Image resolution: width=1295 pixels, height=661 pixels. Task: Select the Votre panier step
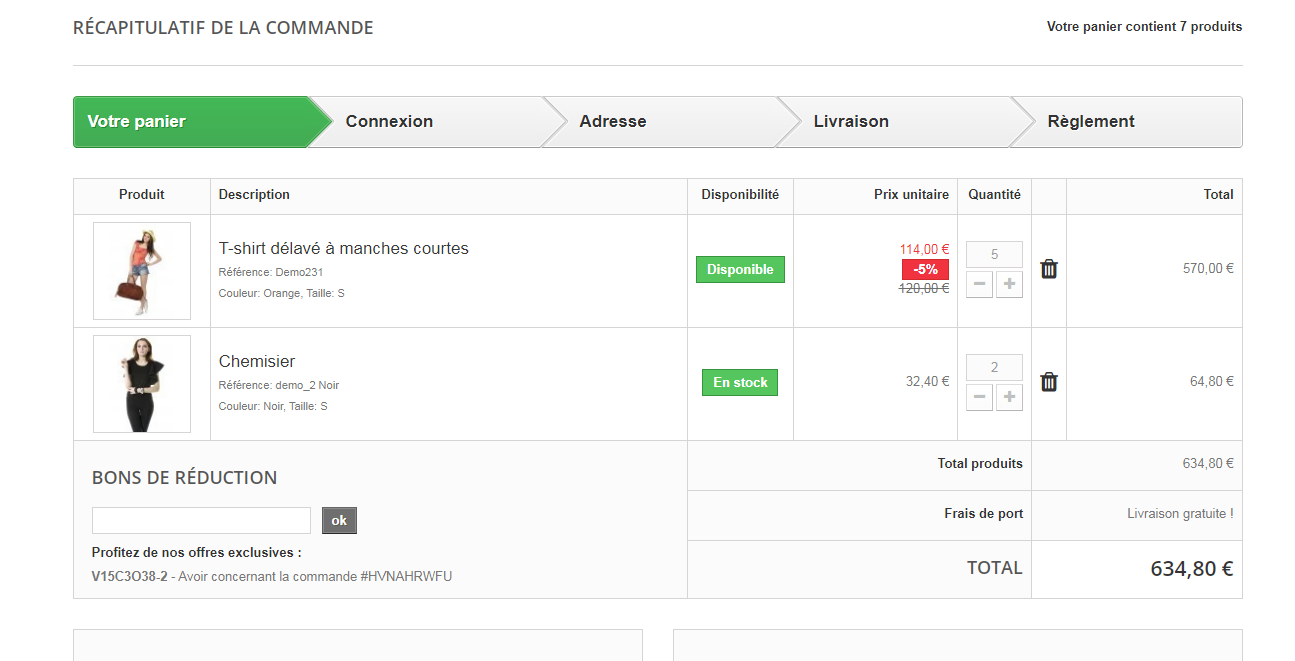tap(190, 122)
